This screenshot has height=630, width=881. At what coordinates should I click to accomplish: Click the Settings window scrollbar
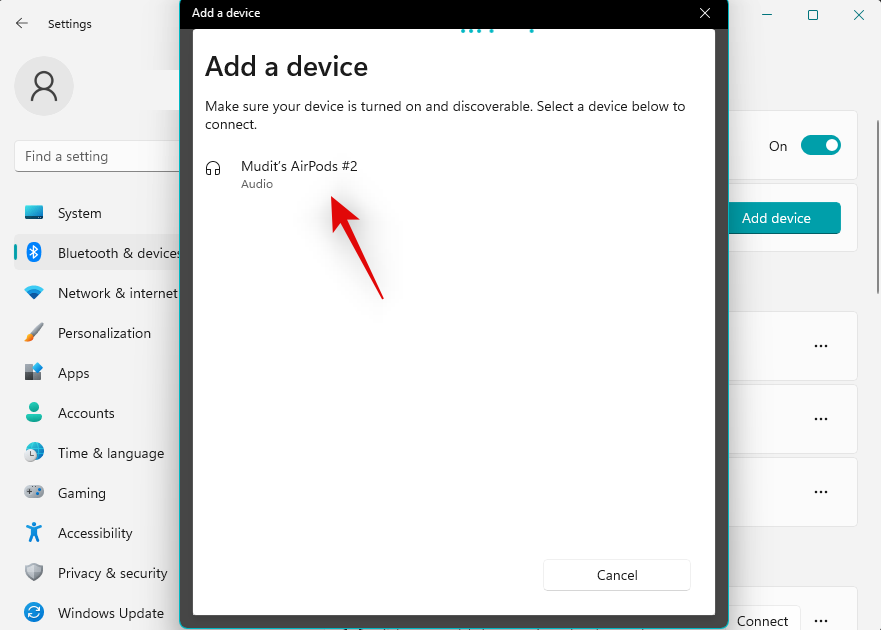point(877,206)
